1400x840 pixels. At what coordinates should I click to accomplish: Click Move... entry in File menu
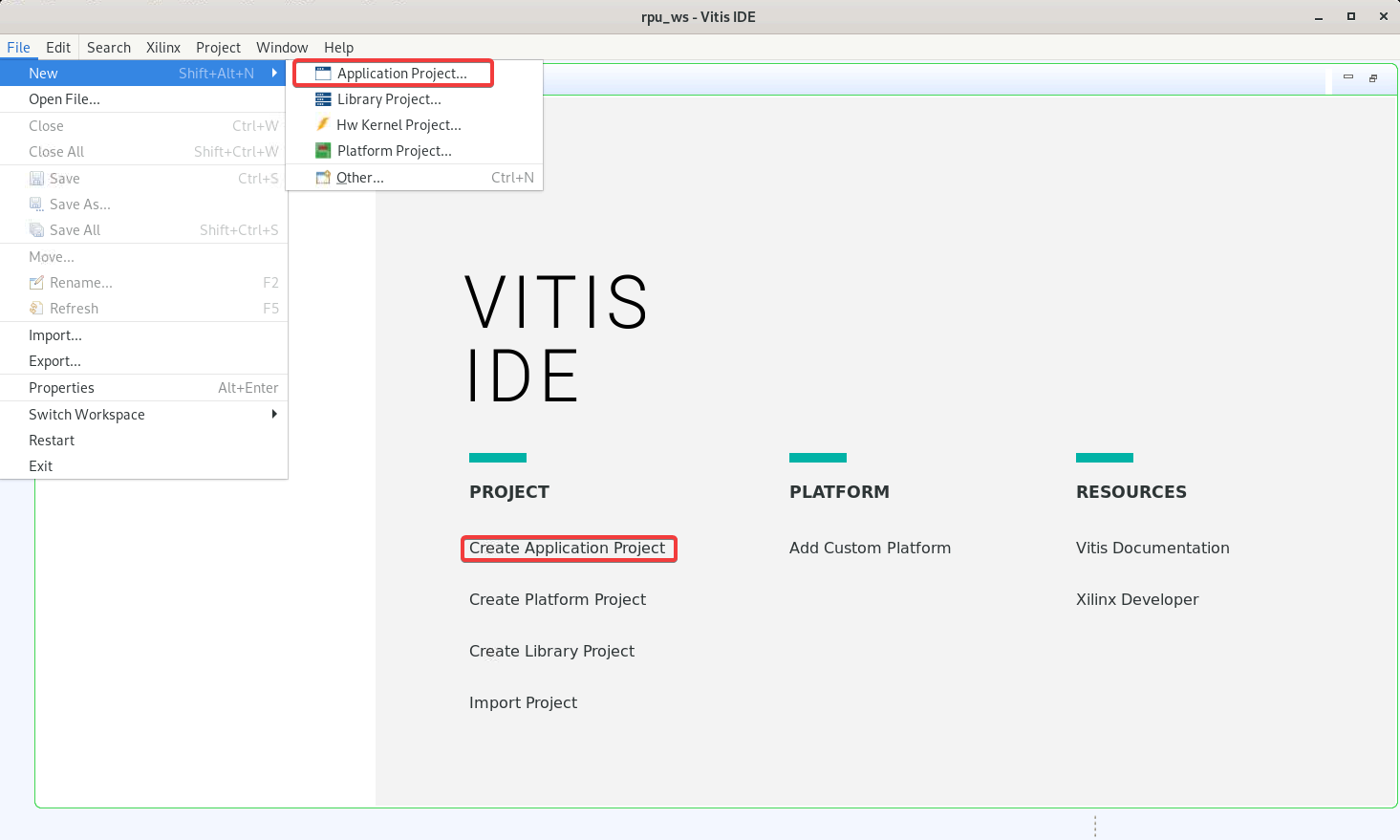[x=143, y=256]
